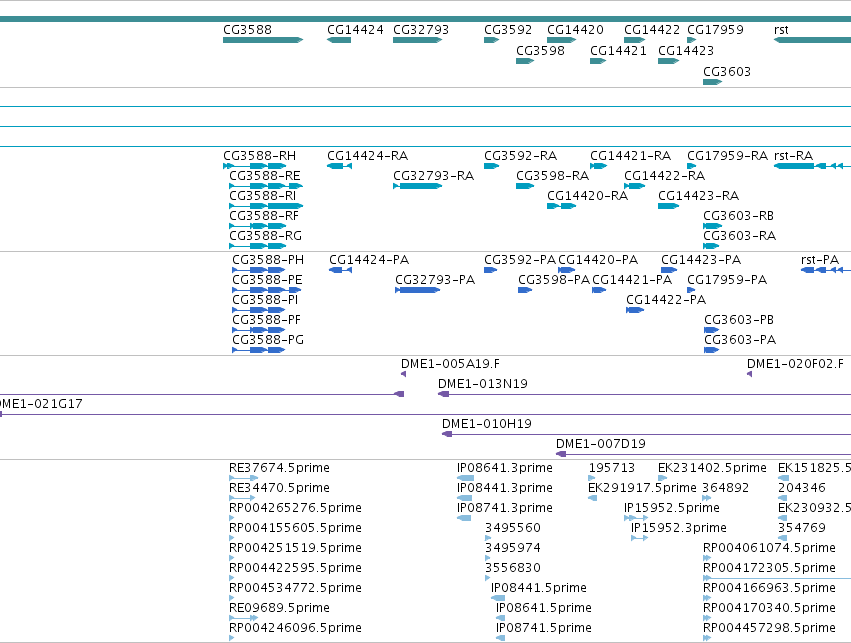The image size is (851, 643).
Task: Select the CG14420 gene feature
Action: tap(561, 40)
